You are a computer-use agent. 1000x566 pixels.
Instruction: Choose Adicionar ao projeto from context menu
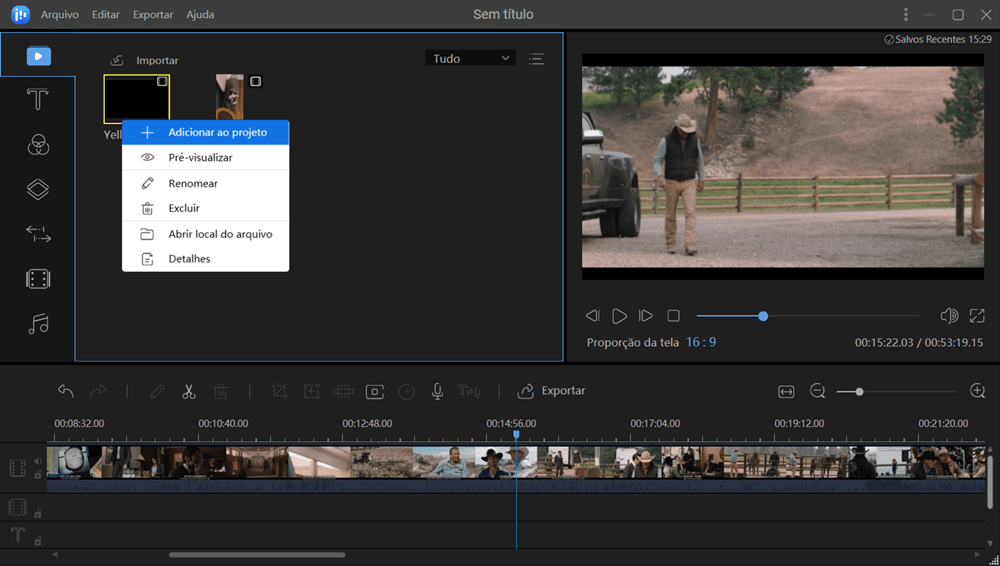click(205, 133)
